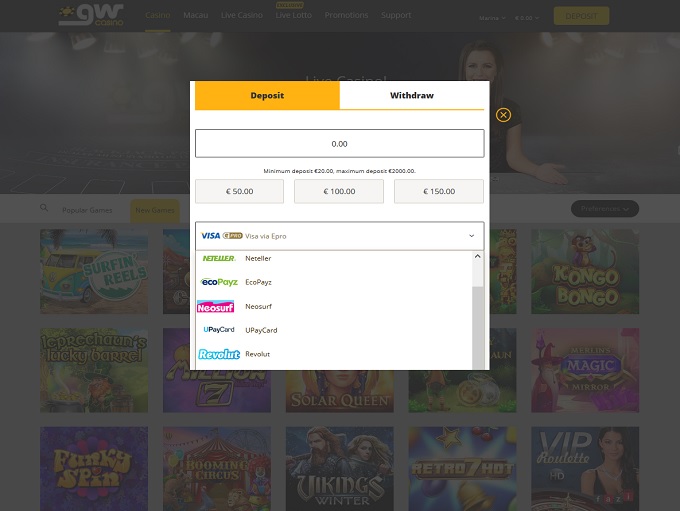Choose the Revolut payment logo
The width and height of the screenshot is (680, 511).
coord(219,354)
